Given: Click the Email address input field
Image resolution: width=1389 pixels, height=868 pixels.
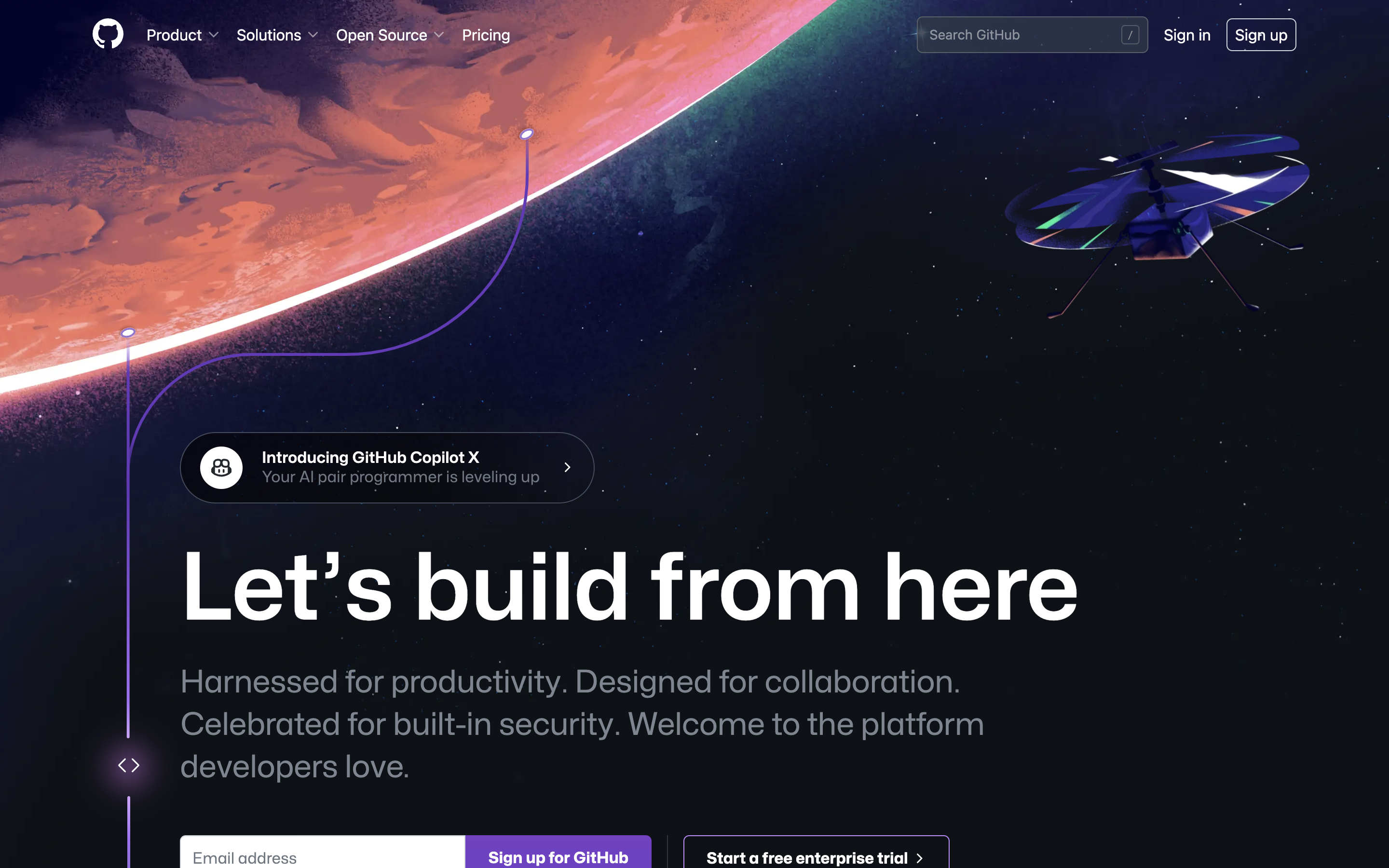Looking at the screenshot, I should 323,852.
